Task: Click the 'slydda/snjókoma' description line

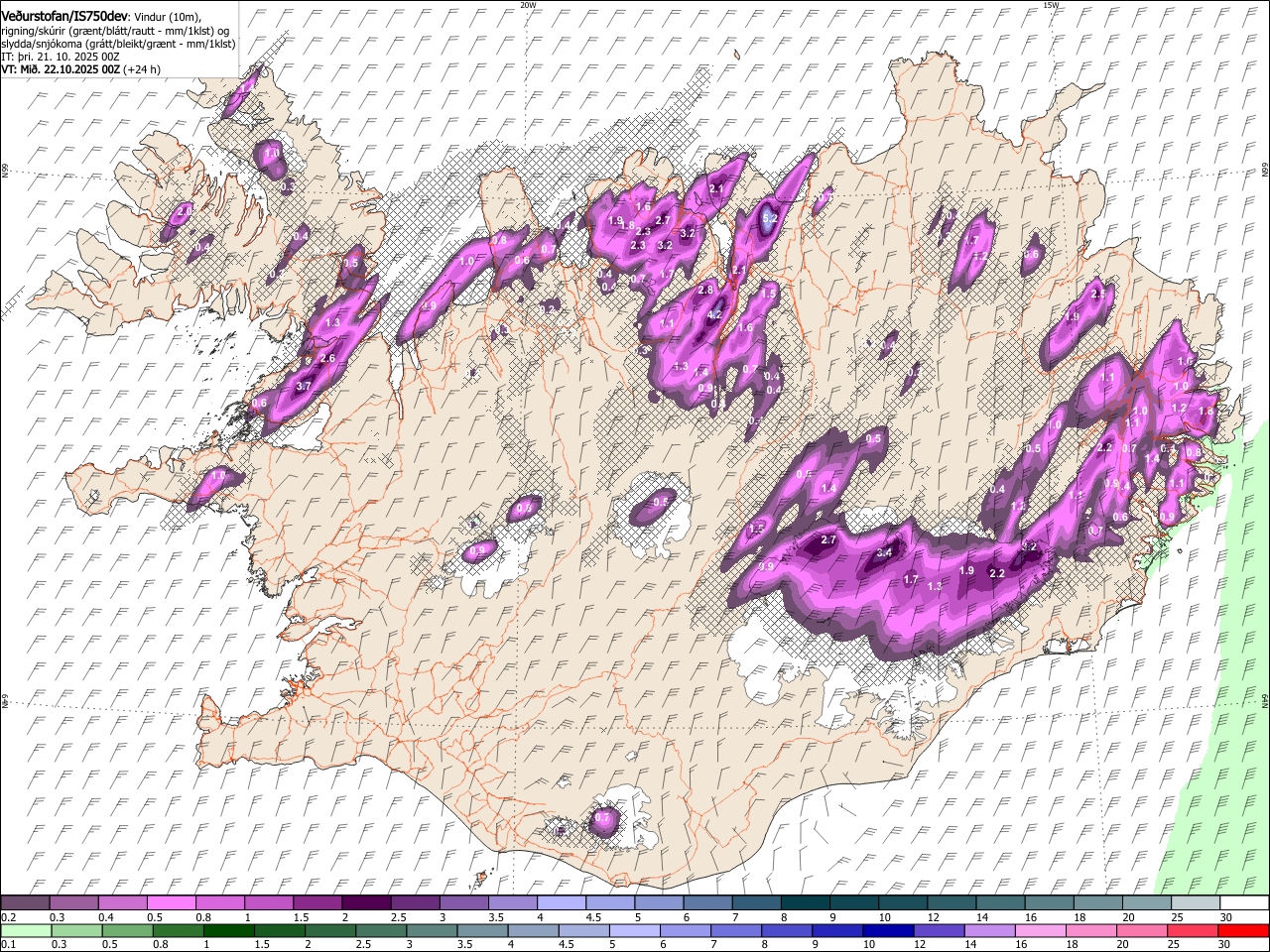Action: 118,44
